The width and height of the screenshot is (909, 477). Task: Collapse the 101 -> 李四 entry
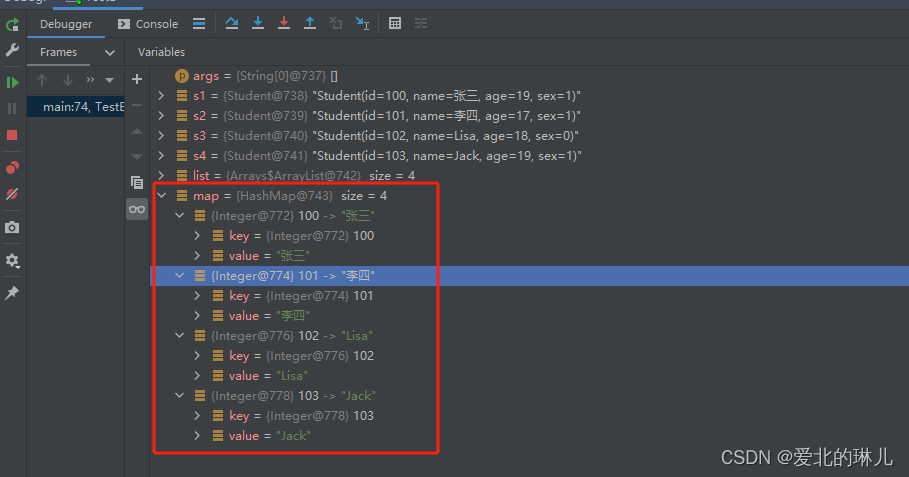click(x=180, y=276)
